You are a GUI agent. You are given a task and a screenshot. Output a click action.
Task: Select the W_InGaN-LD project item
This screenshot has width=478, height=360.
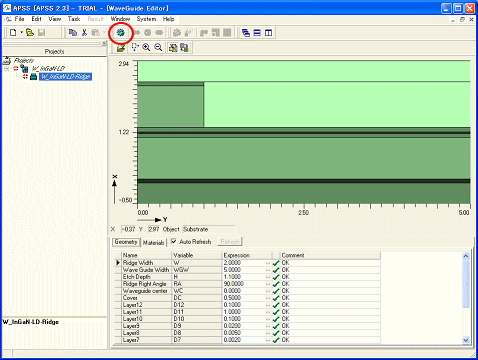[48, 69]
